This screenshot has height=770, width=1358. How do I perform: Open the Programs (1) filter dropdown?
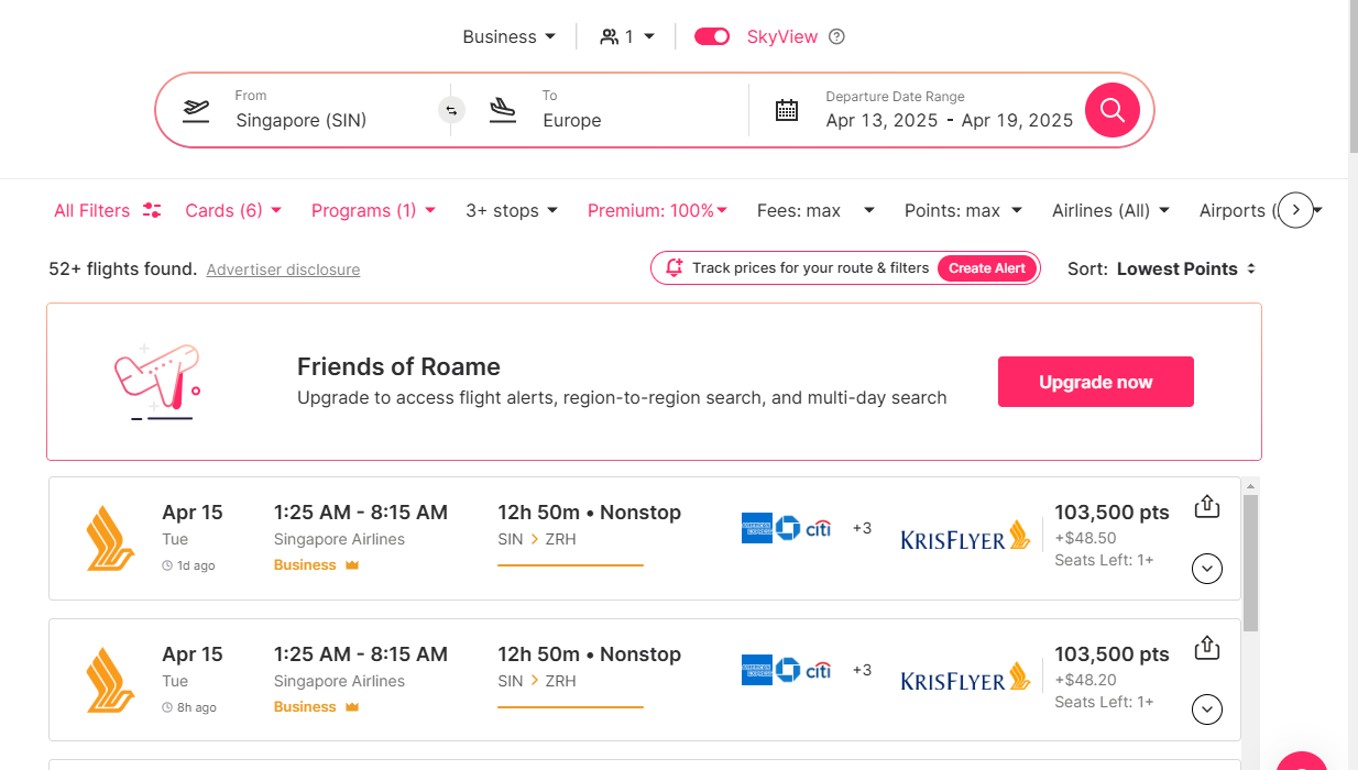373,211
